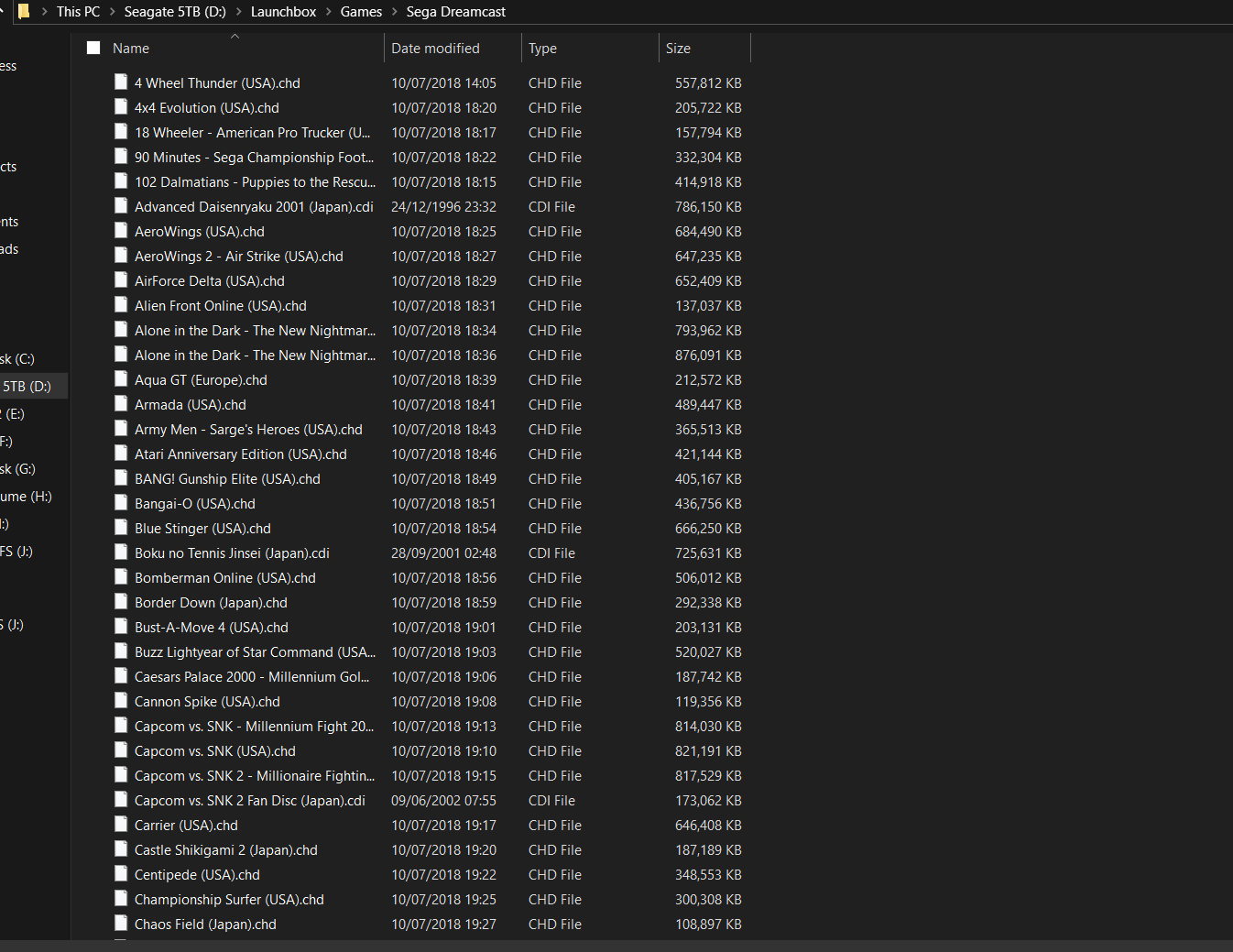Image resolution: width=1233 pixels, height=952 pixels.
Task: Toggle the select-all checkbox beside Name header
Action: click(x=93, y=48)
